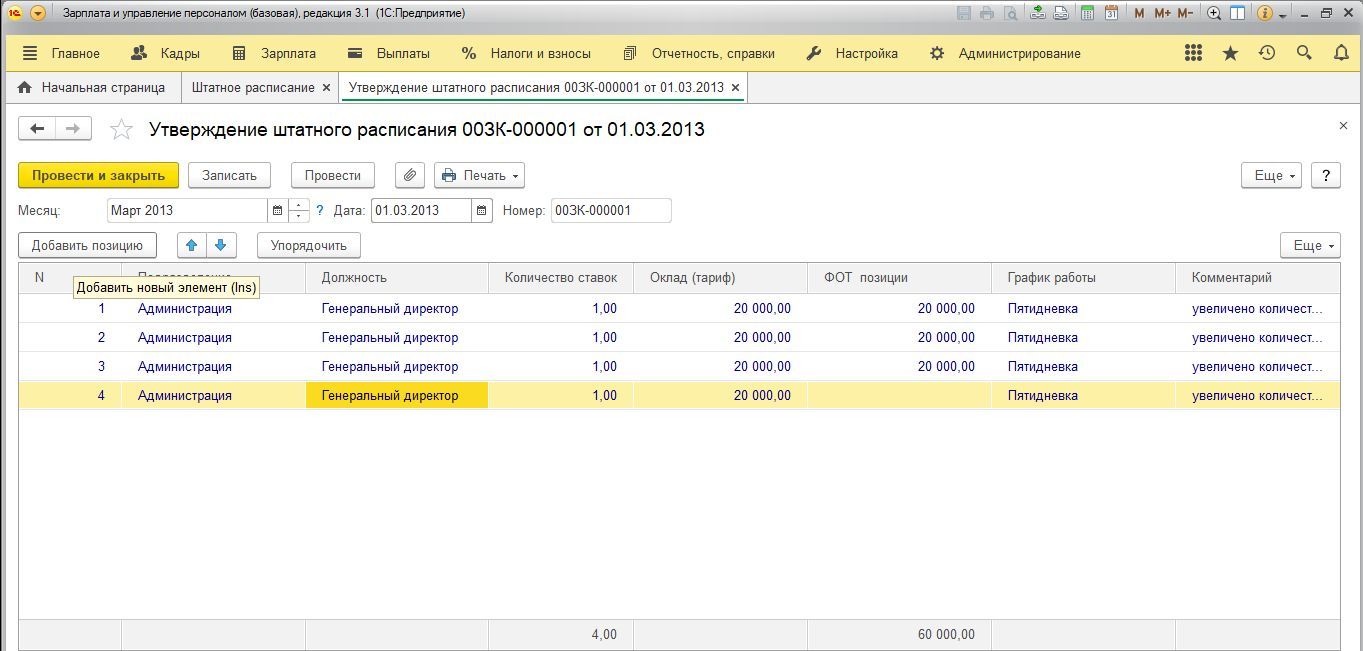Add document to favorites star
This screenshot has width=1363, height=651.
pyautogui.click(x=121, y=129)
